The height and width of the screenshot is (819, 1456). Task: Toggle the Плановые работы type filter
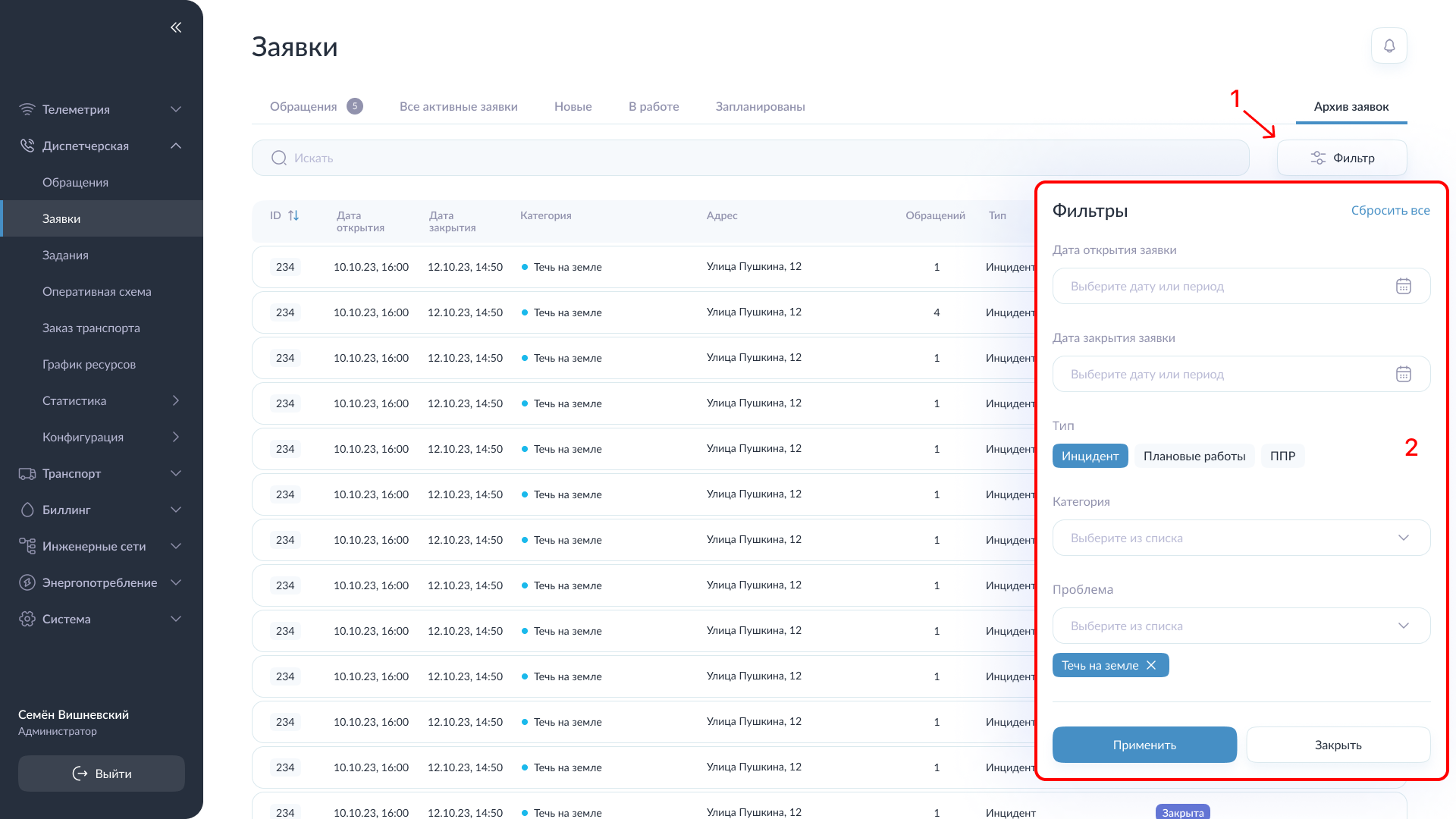1194,456
